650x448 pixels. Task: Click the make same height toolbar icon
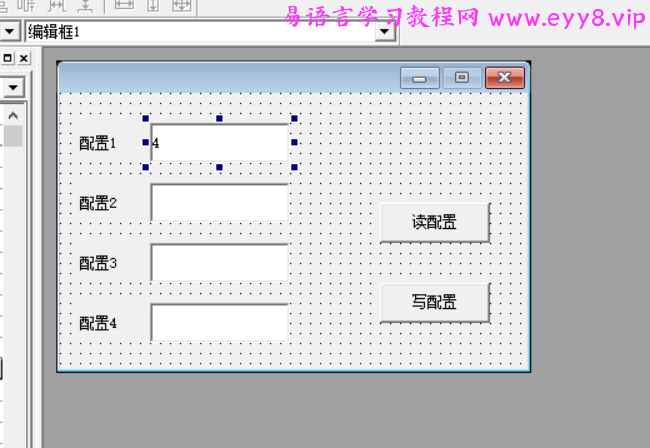153,5
